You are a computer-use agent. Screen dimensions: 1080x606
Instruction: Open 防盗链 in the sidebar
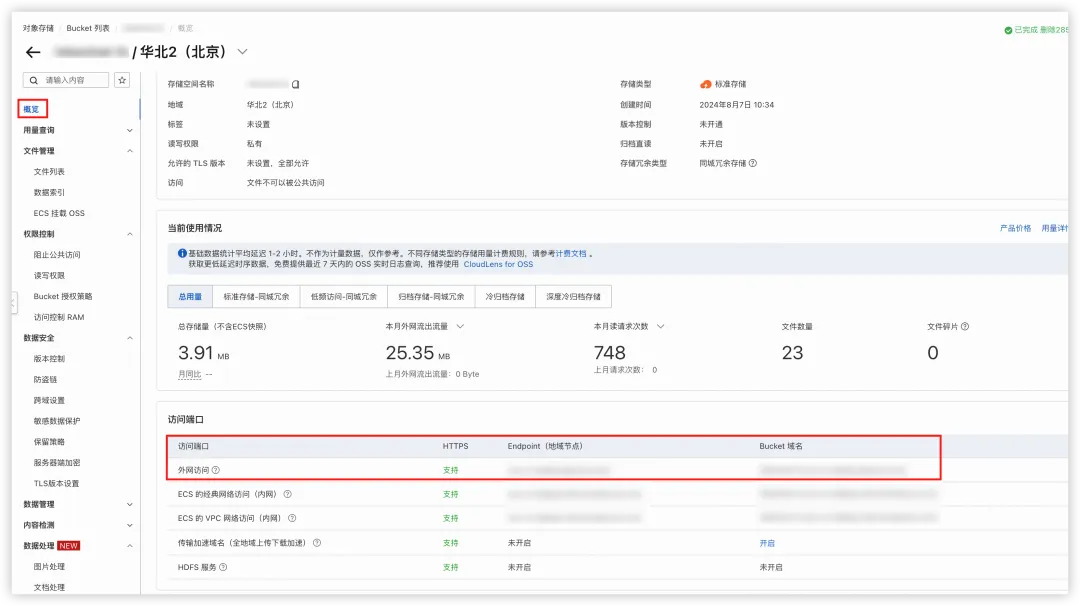(45, 379)
